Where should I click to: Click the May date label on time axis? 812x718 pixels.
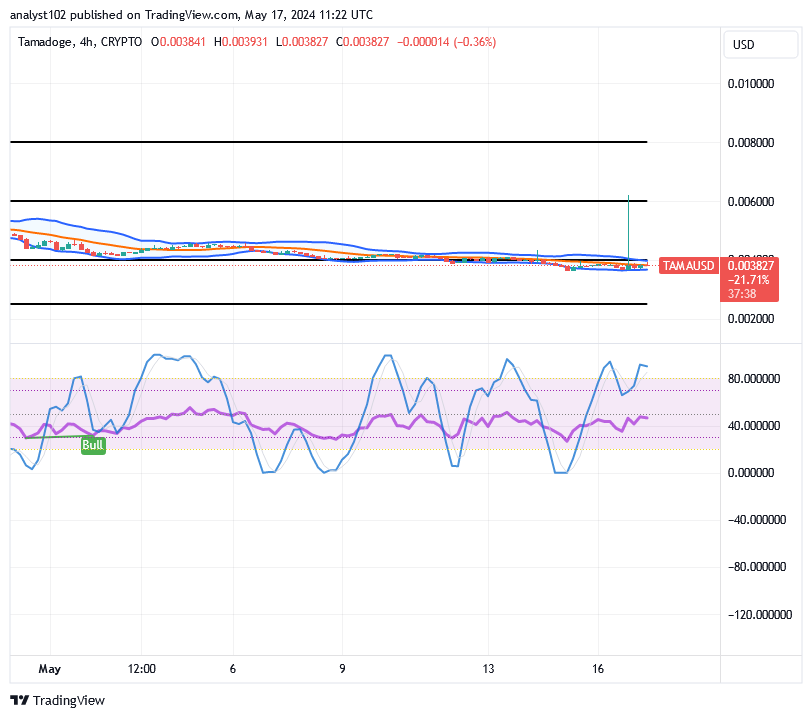pos(50,669)
